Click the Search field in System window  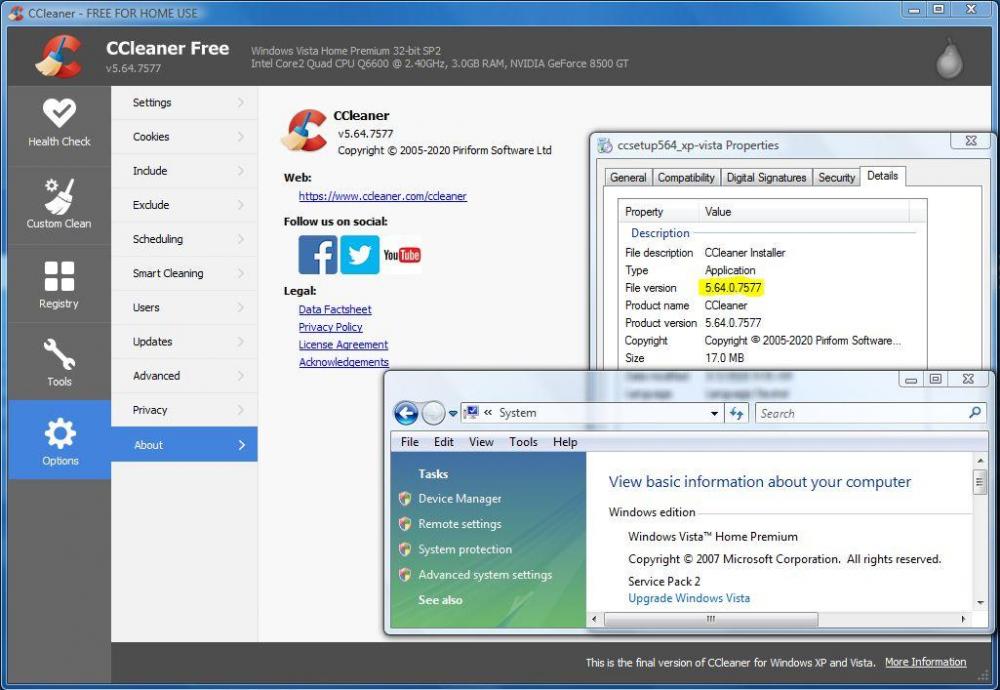(860, 413)
